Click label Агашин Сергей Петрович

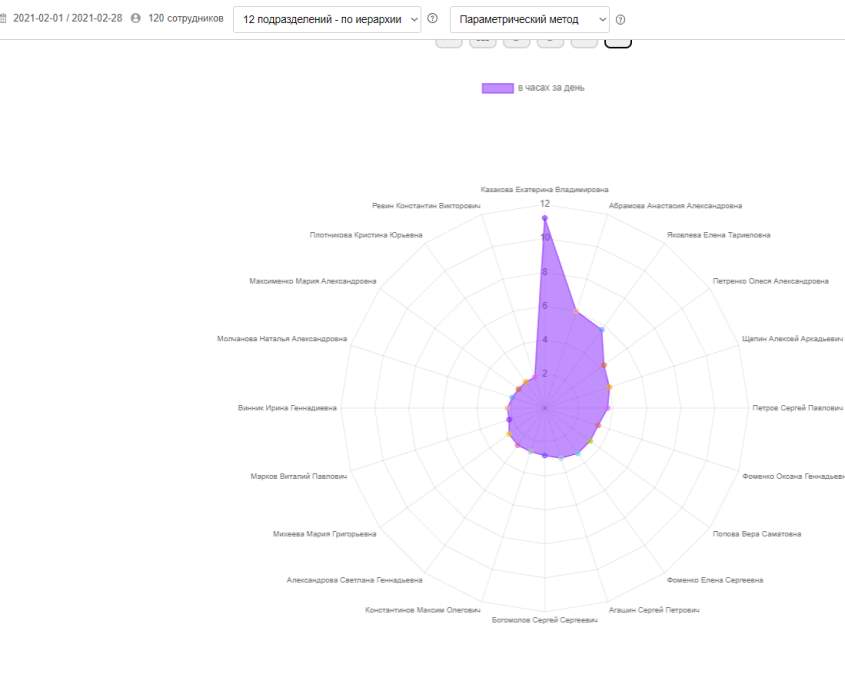click(654, 610)
